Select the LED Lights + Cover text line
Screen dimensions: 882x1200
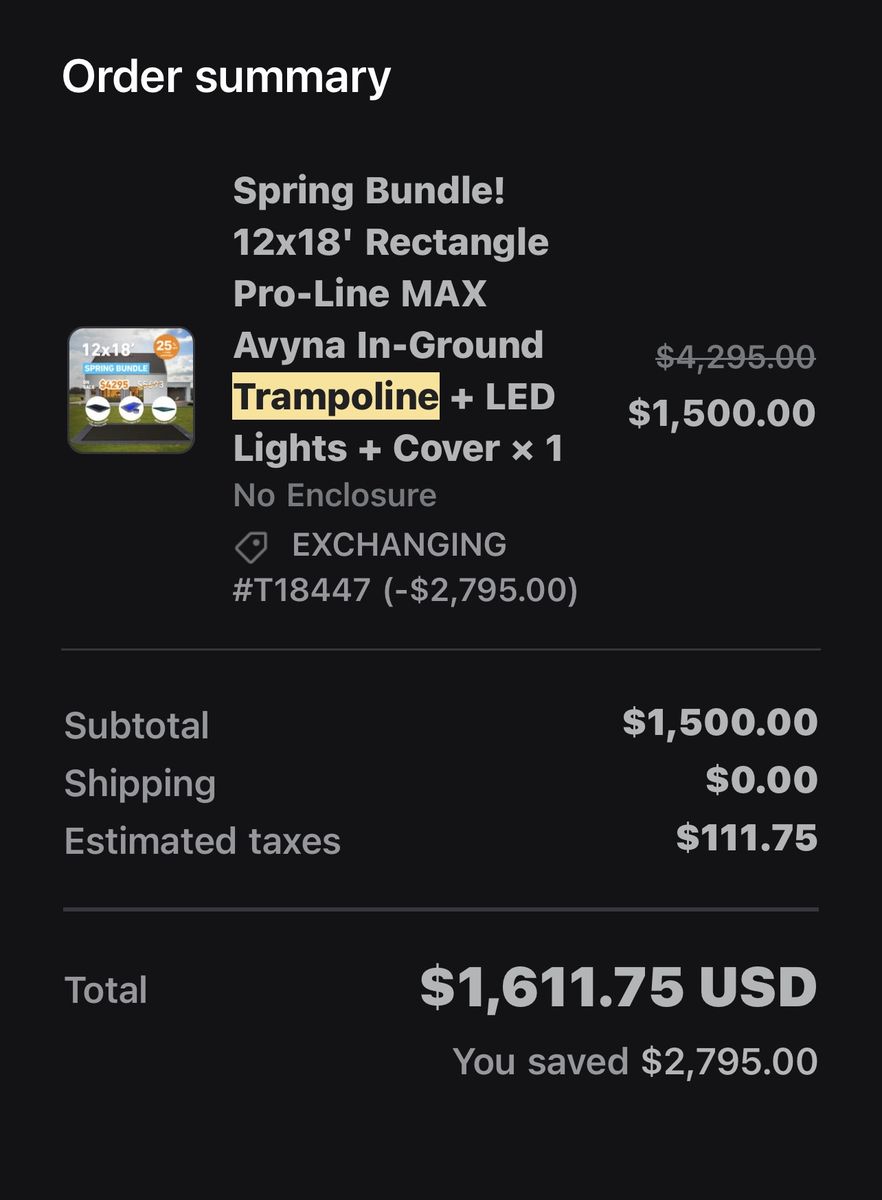tap(398, 423)
